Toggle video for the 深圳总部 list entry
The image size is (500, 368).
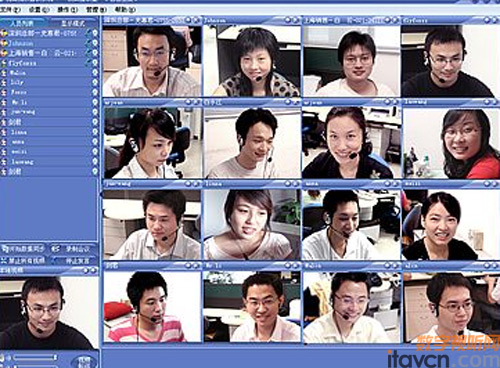tap(95, 33)
